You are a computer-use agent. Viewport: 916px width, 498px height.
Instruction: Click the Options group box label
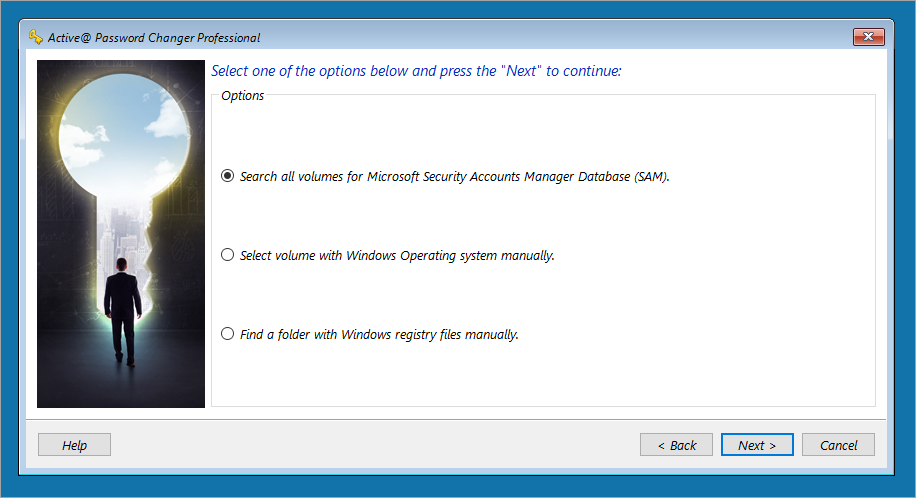point(242,95)
